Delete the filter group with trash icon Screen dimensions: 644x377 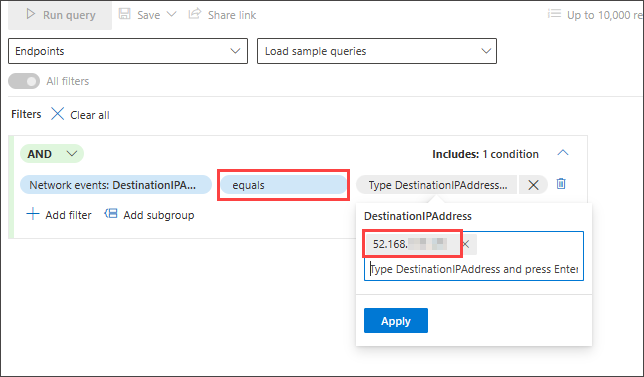(x=561, y=184)
